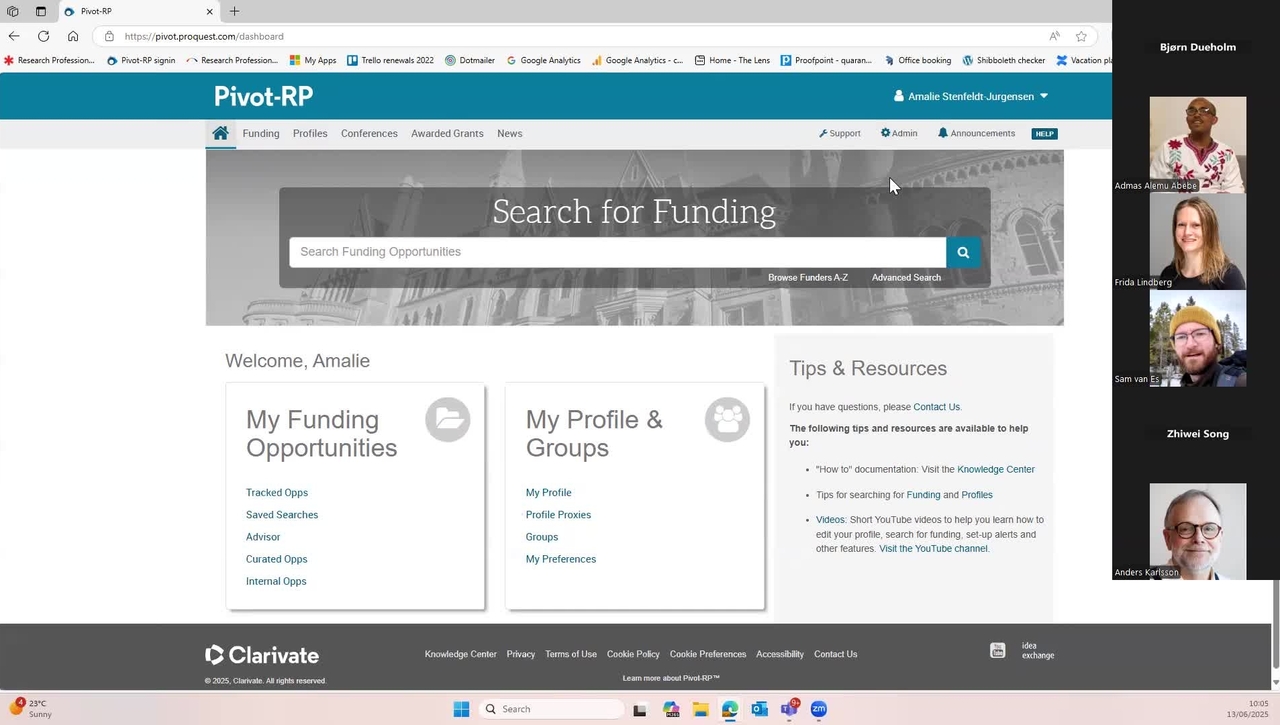Open footer Terms of Use link
The width and height of the screenshot is (1280, 725).
click(x=571, y=654)
